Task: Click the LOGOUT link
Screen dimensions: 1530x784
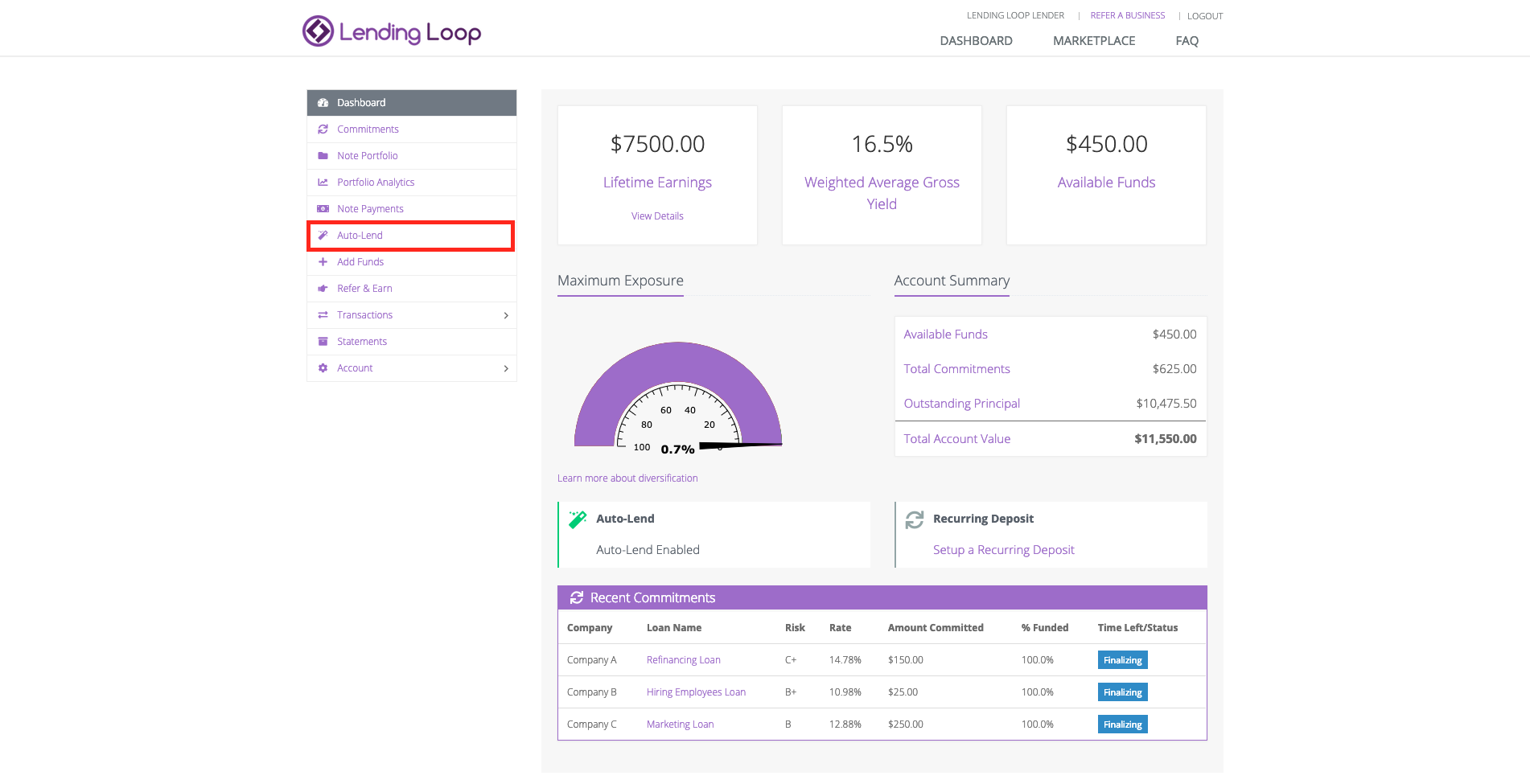Action: pos(1205,16)
